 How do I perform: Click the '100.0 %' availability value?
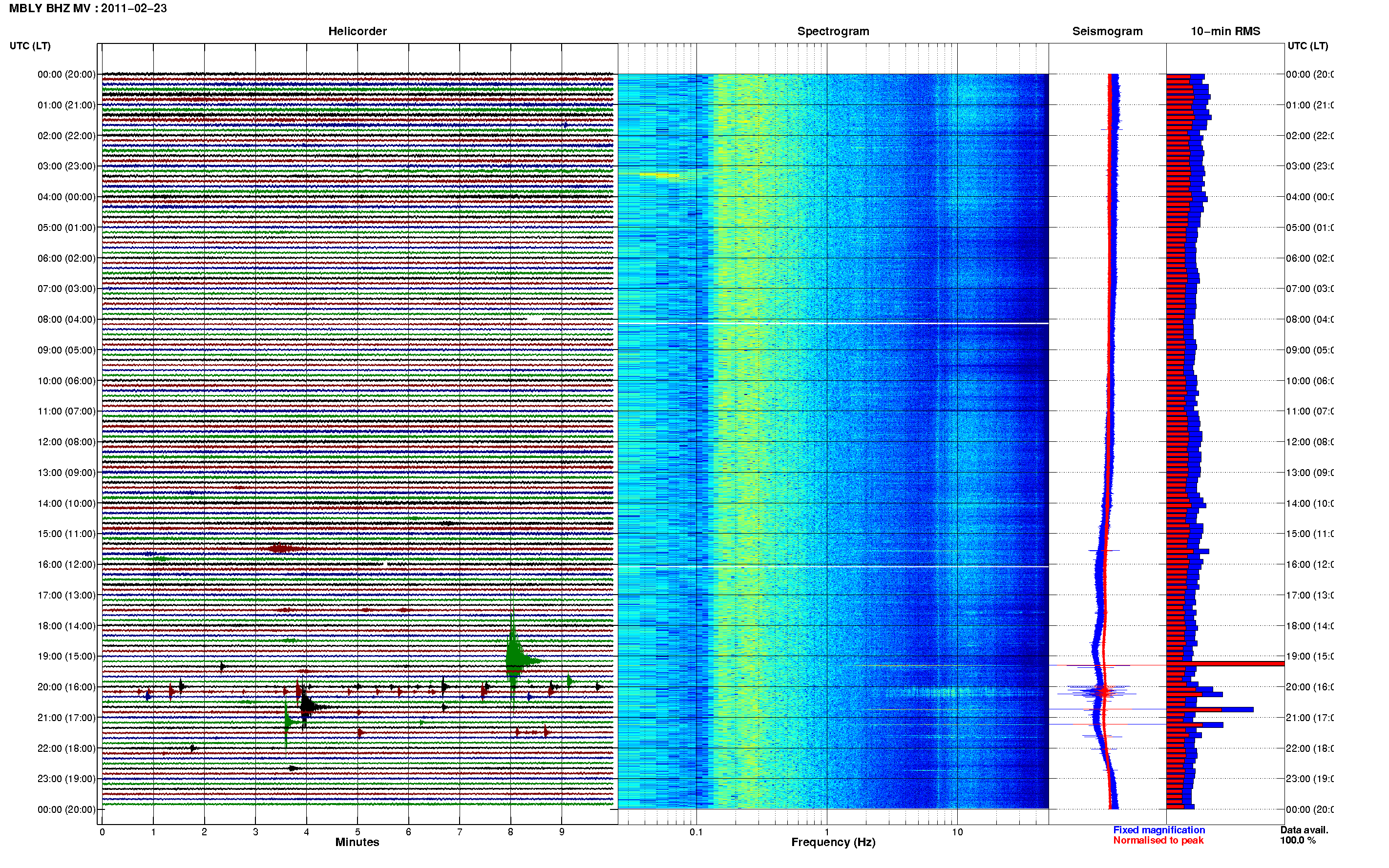click(x=1297, y=841)
